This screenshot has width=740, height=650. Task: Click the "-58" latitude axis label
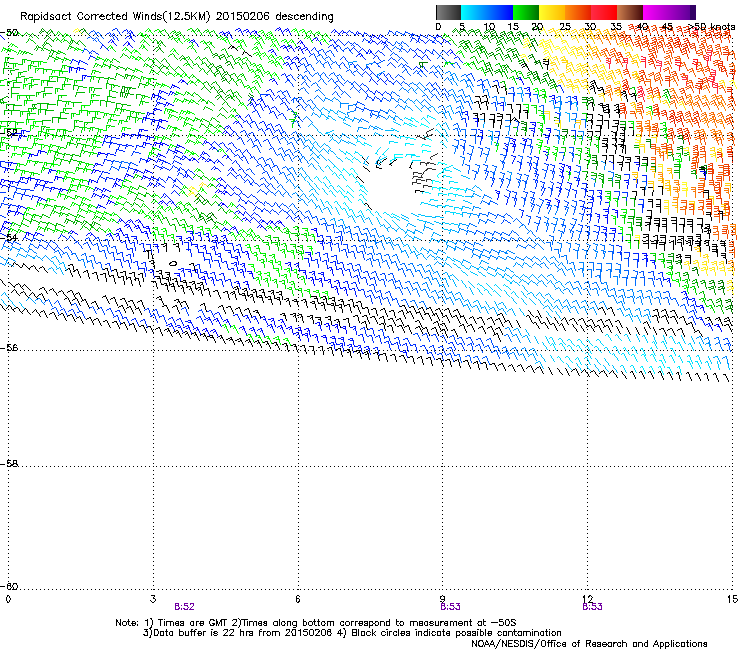(x=9, y=464)
